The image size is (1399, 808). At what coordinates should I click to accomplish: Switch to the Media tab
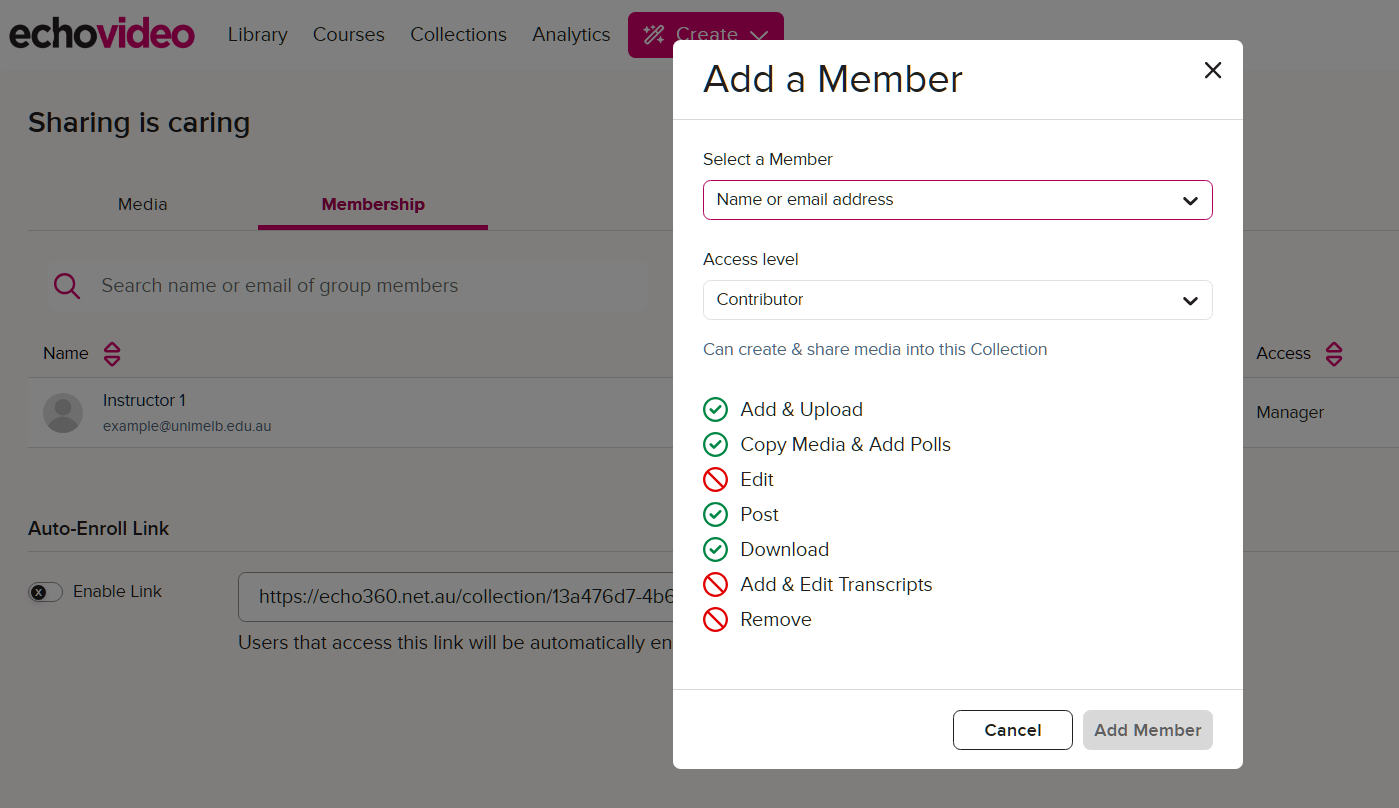pos(143,205)
